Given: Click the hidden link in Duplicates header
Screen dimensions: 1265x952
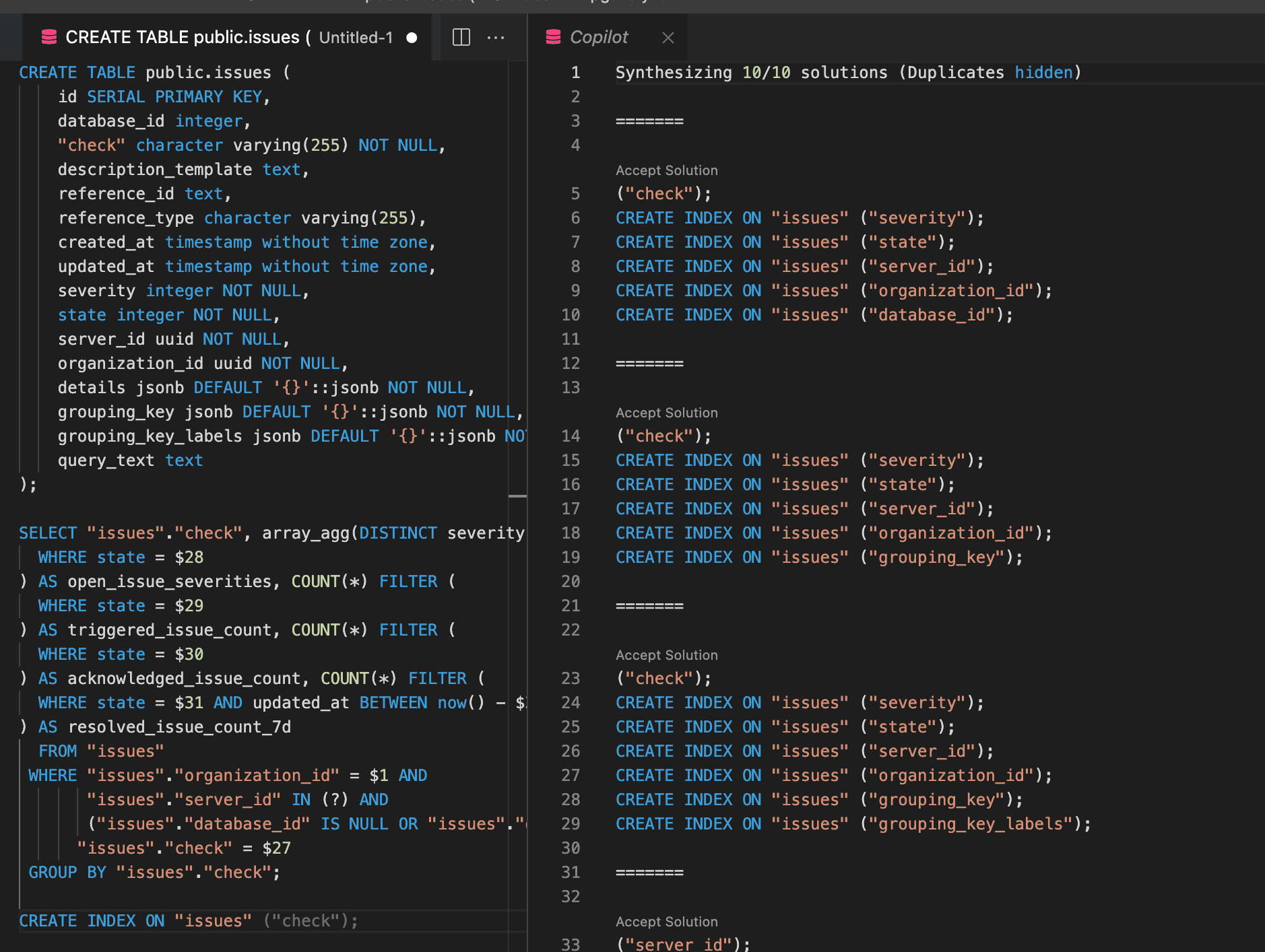Looking at the screenshot, I should pyautogui.click(x=1043, y=72).
